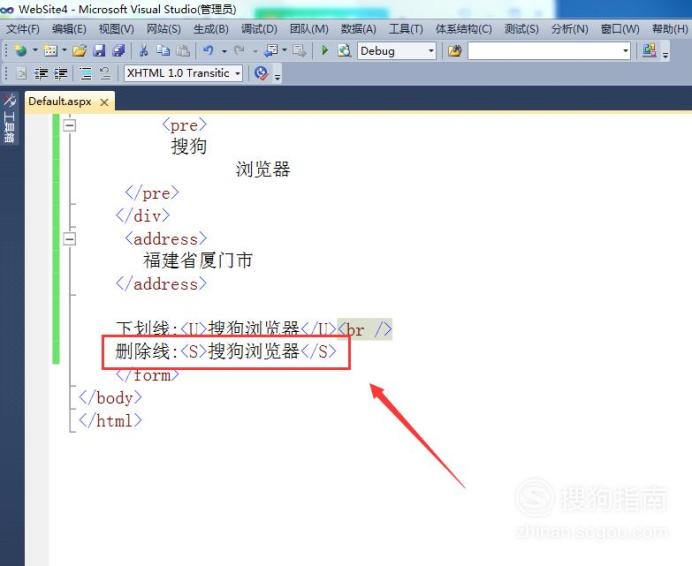Click the Increase Indent icon
The height and width of the screenshot is (566, 692).
61,73
